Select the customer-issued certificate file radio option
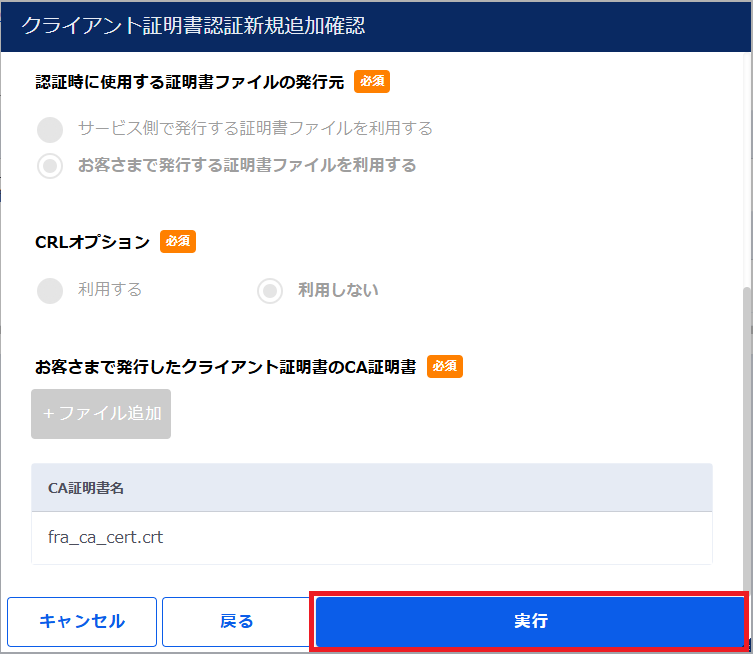This screenshot has height=654, width=753. point(50,166)
